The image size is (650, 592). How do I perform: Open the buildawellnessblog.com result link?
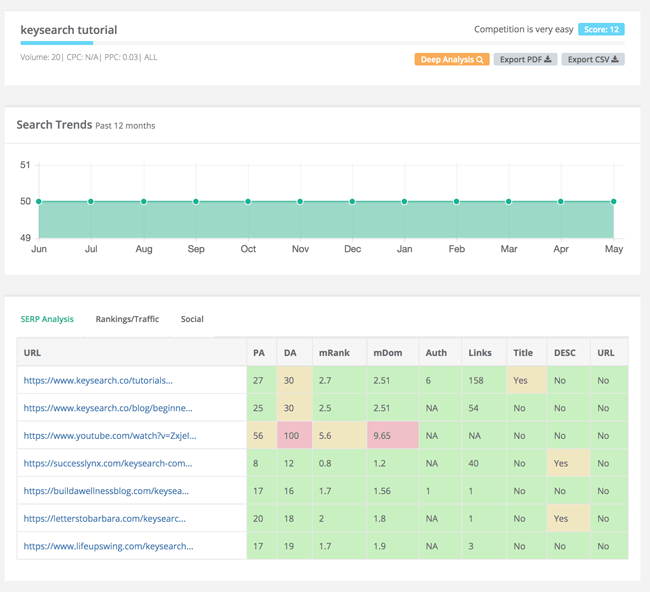click(x=106, y=491)
